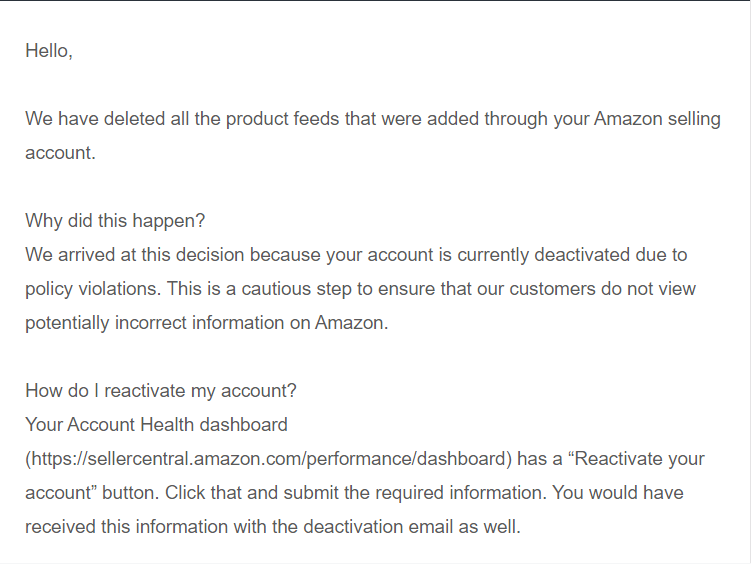This screenshot has height=564, width=751.
Task: Click the "Hello," greeting text
Action: (49, 51)
